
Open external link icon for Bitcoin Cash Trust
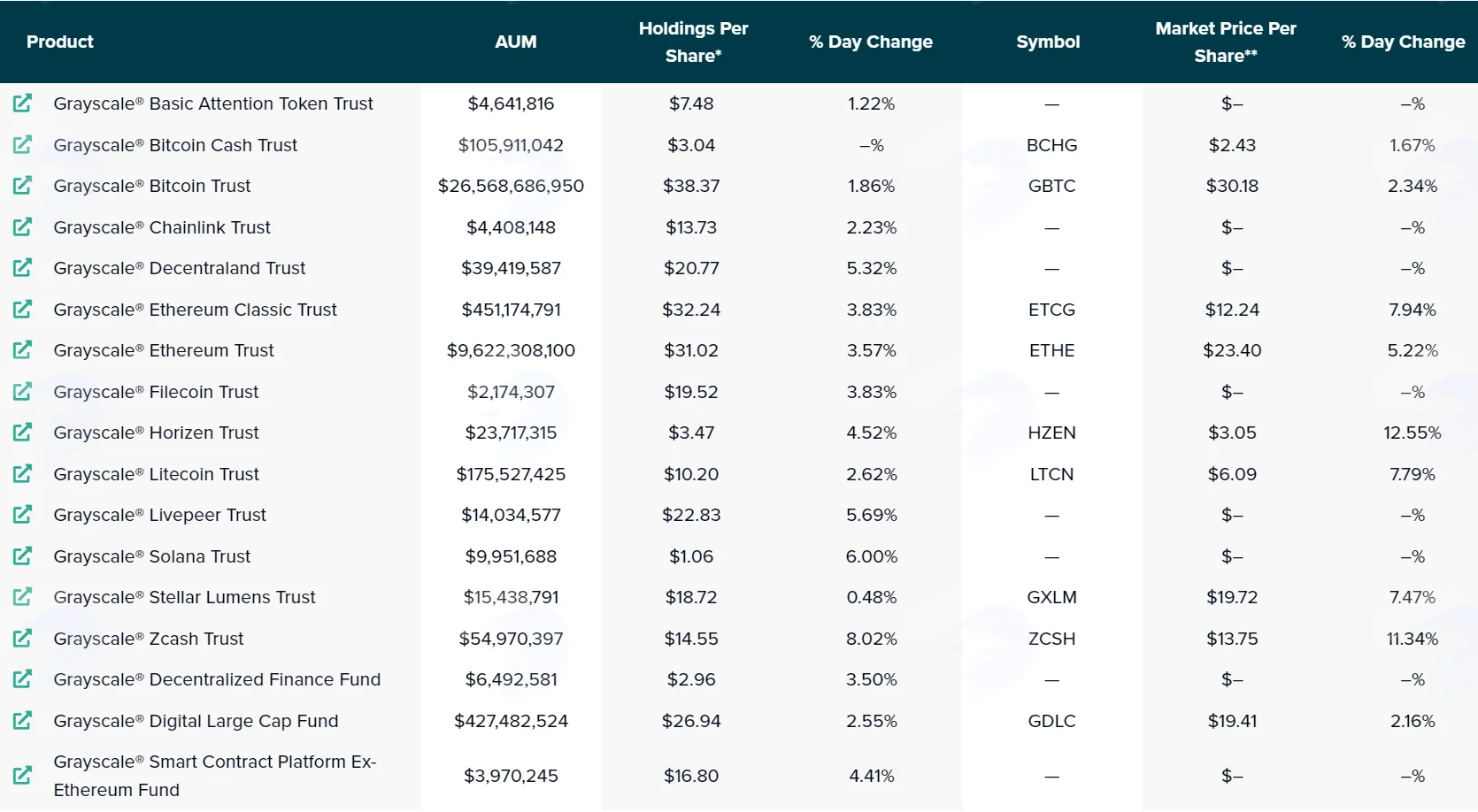(22, 144)
